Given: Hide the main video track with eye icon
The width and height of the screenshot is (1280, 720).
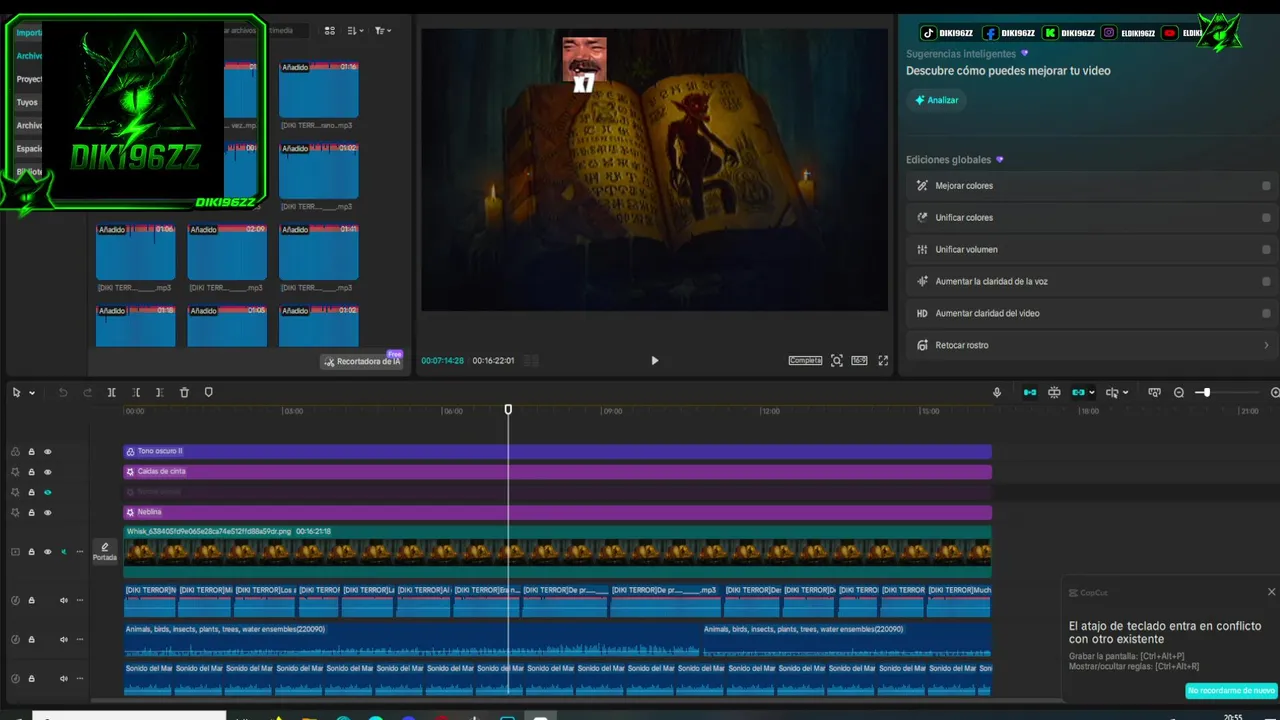Looking at the screenshot, I should click(47, 552).
